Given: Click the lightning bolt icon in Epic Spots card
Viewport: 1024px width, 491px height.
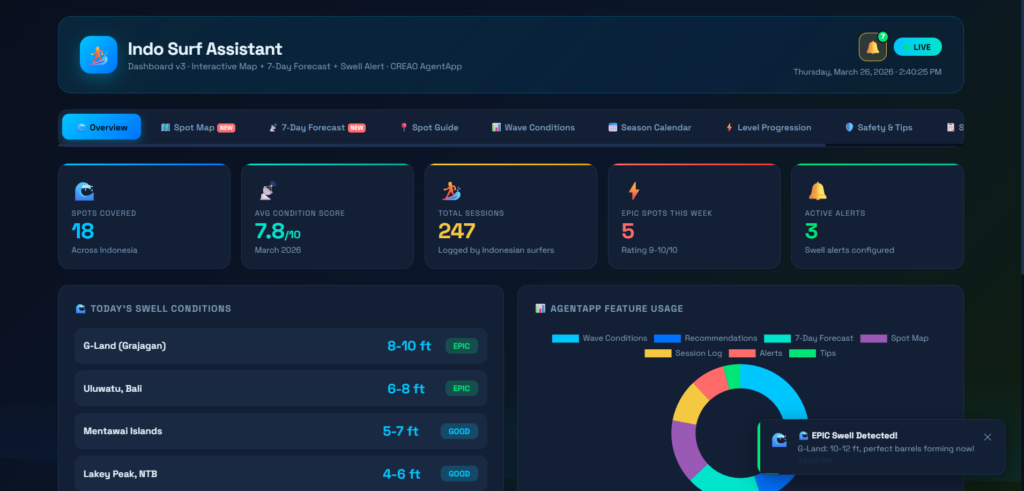Looking at the screenshot, I should tap(633, 191).
